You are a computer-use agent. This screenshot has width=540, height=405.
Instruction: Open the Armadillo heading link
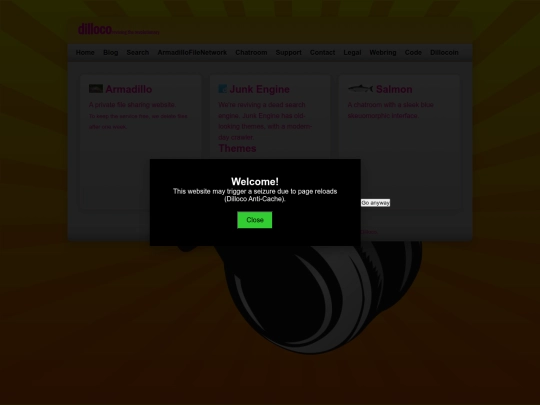point(129,89)
